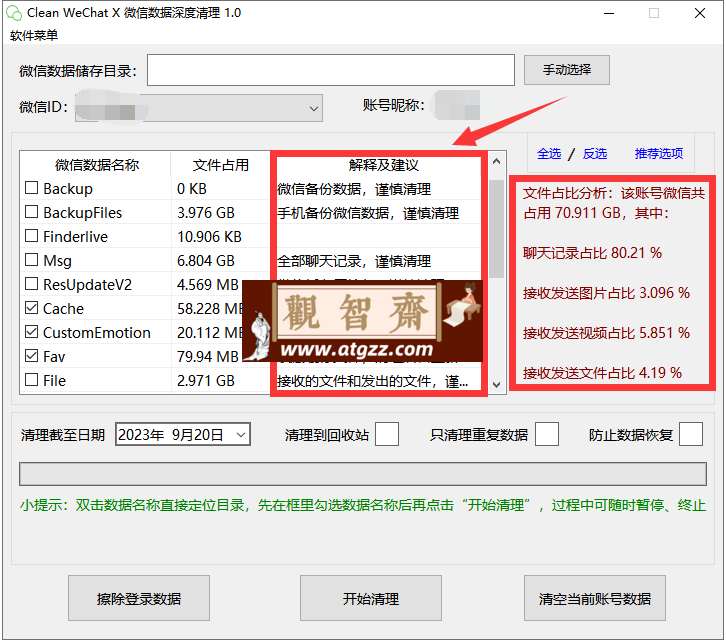Click the 解释及建议 column header
Viewport: 726px width, 642px height.
click(x=383, y=165)
